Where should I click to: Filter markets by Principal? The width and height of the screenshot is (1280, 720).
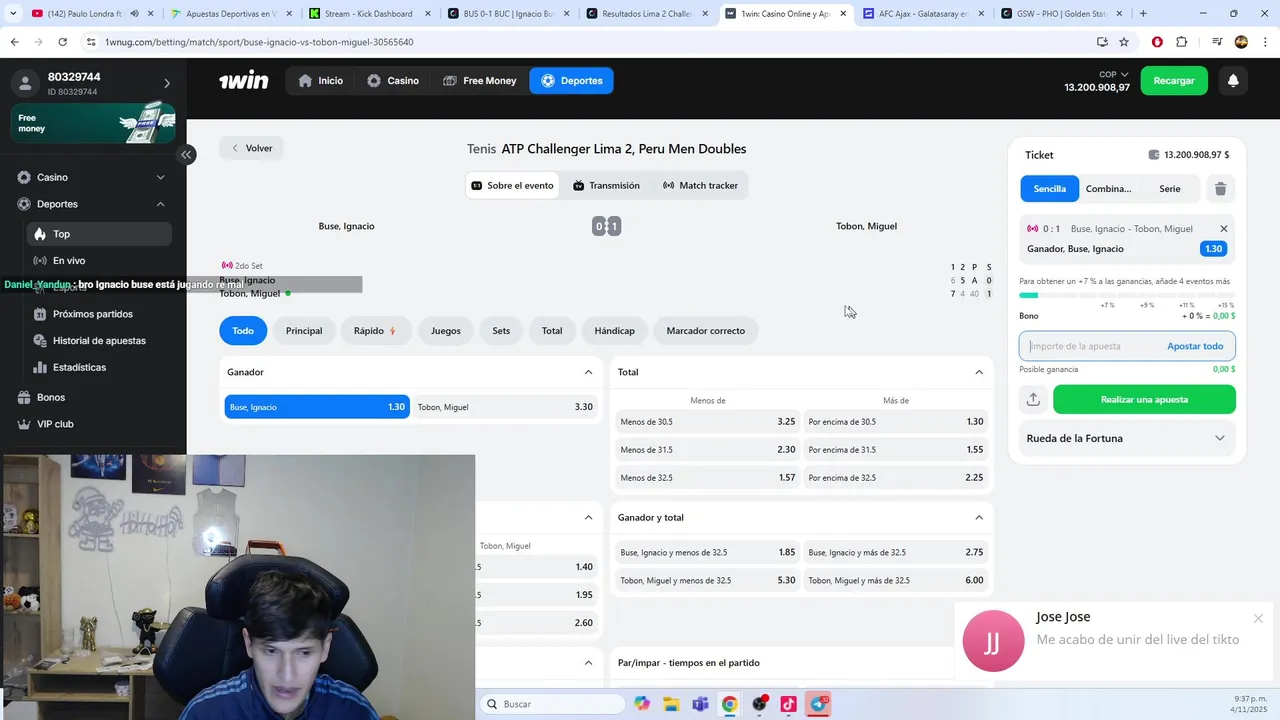(304, 331)
